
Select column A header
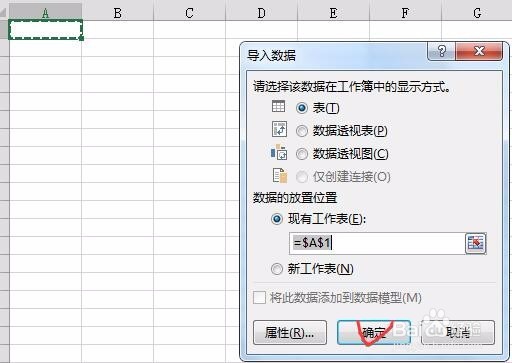pos(45,13)
